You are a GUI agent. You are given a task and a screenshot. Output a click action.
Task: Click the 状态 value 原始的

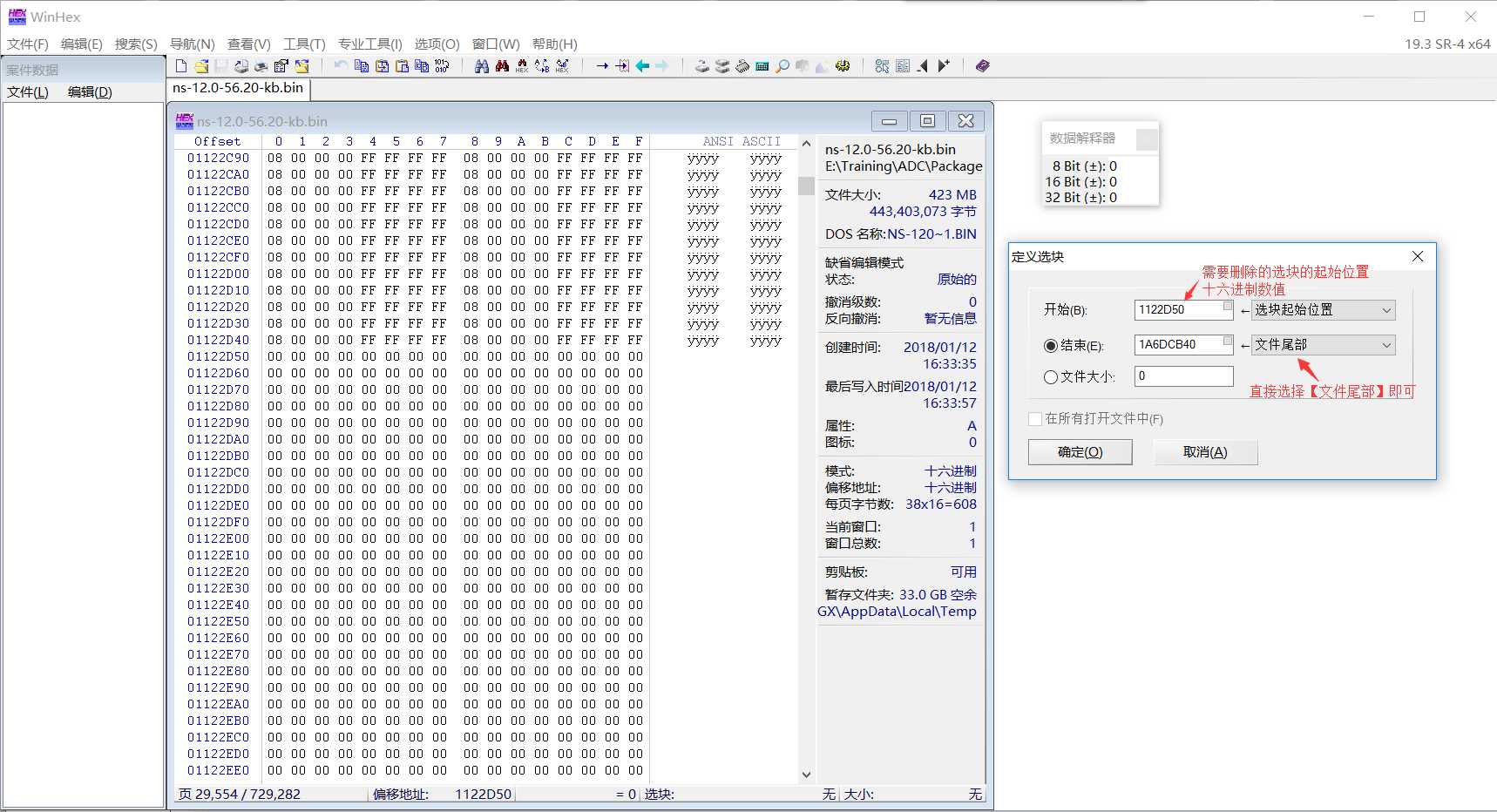point(957,280)
